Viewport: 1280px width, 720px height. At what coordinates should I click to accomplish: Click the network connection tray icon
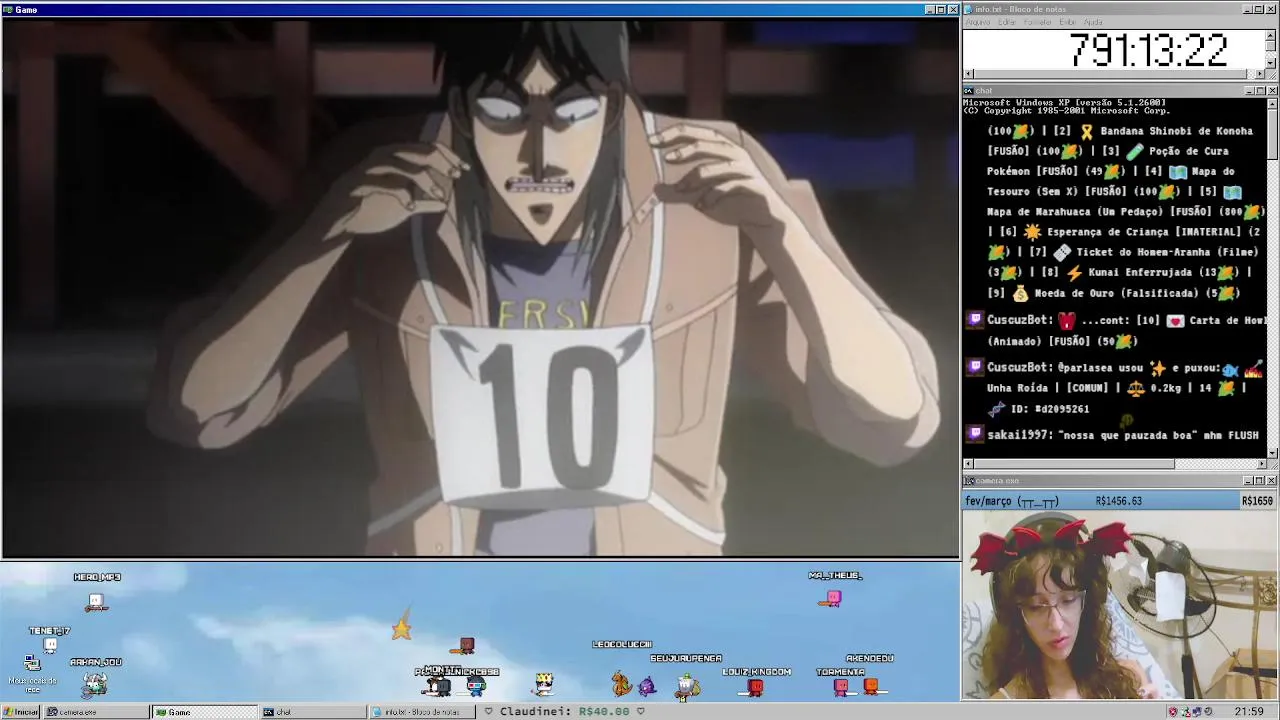point(1197,712)
